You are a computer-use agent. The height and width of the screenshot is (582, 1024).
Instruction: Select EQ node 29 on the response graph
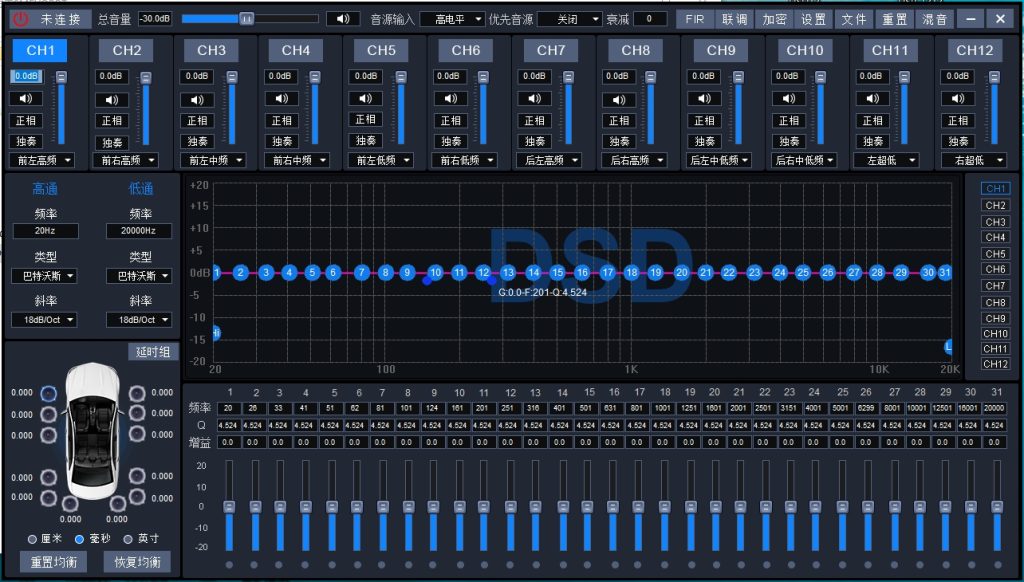coord(901,272)
